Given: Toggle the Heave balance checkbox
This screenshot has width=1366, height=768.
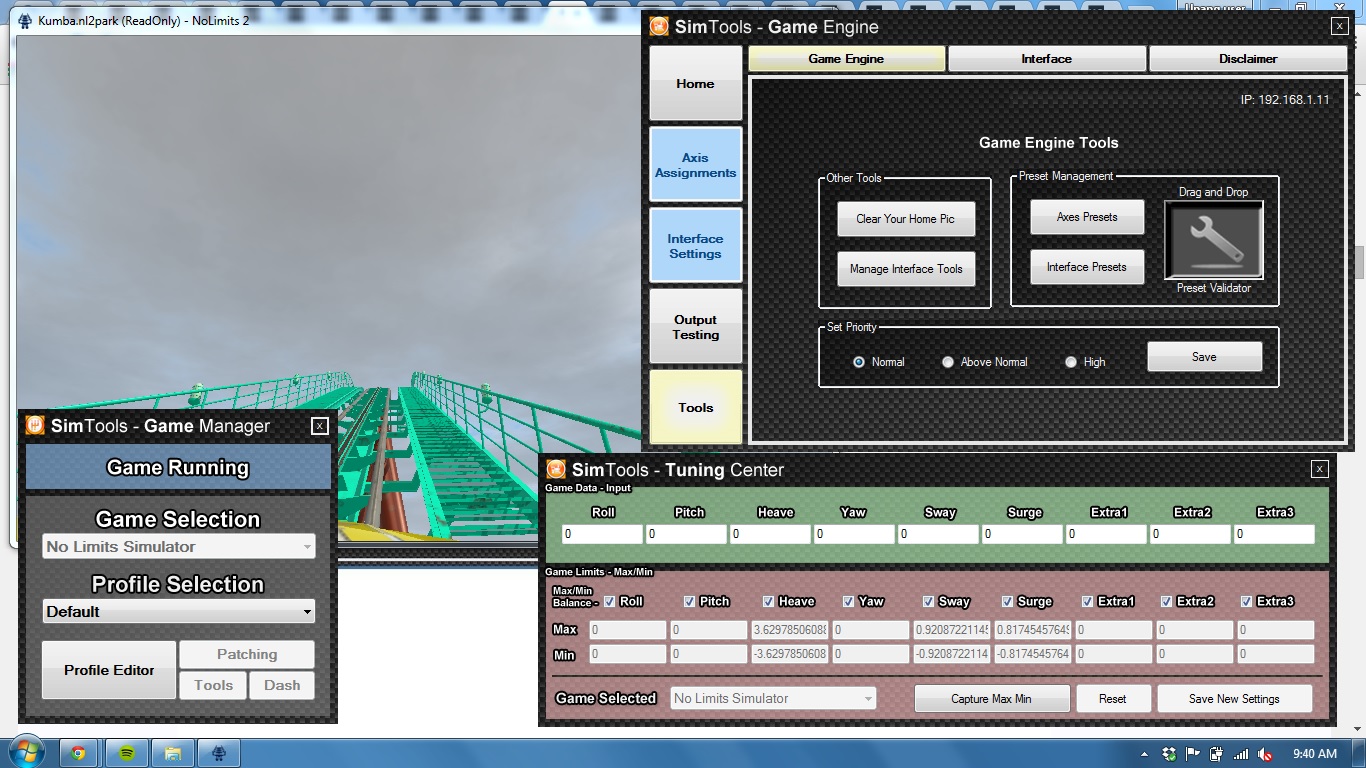Looking at the screenshot, I should coord(768,601).
